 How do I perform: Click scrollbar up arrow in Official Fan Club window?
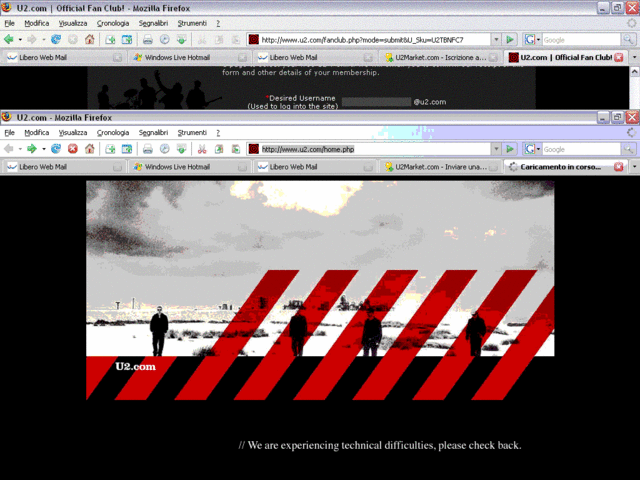[635, 71]
